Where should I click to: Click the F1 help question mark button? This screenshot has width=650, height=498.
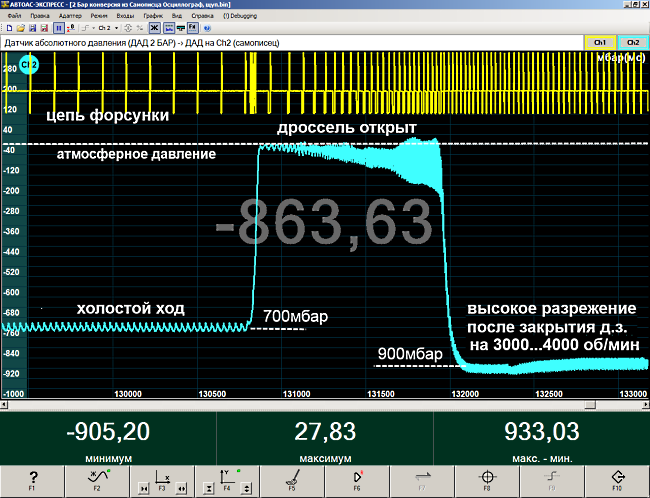[x=33, y=481]
